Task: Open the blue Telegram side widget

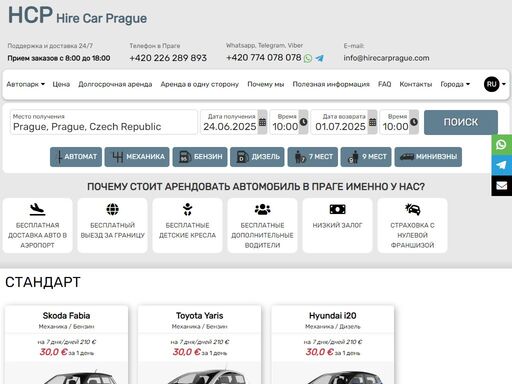Action: [501, 165]
